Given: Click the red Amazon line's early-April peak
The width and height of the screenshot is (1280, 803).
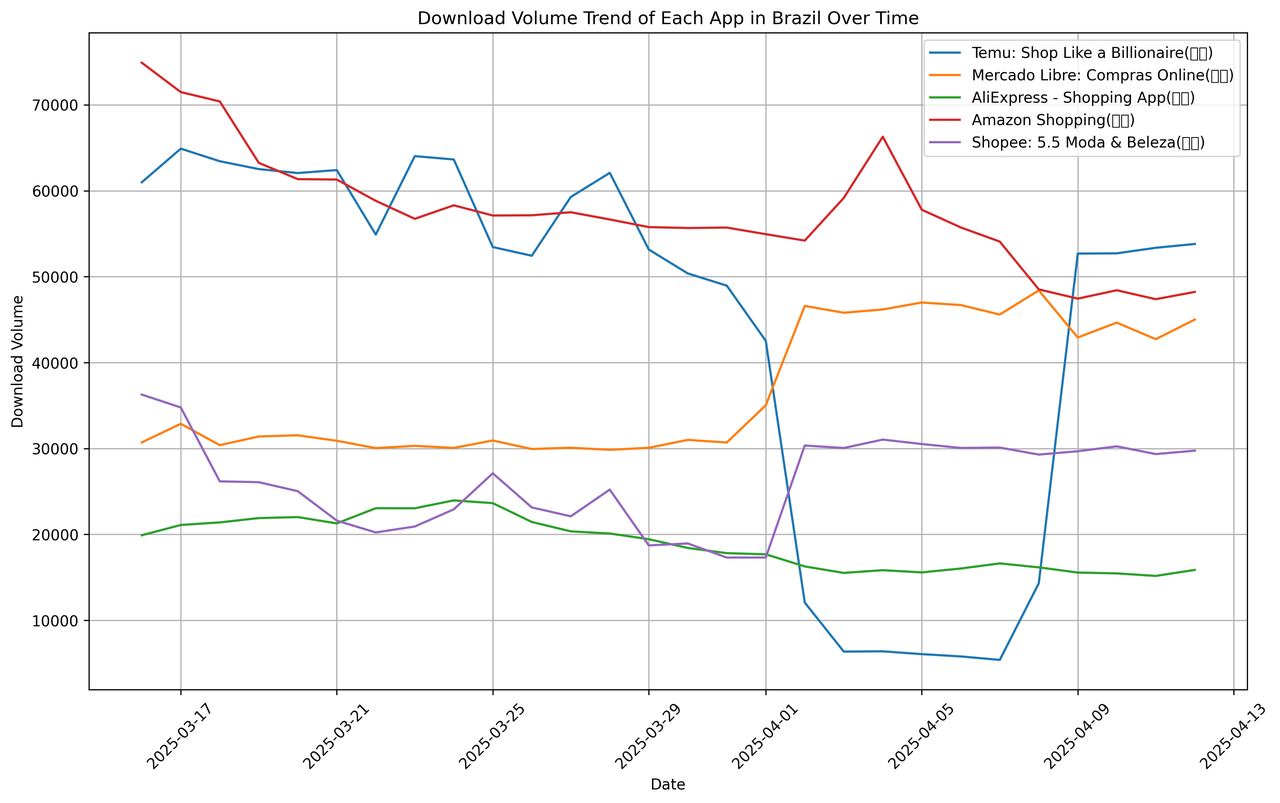Looking at the screenshot, I should pos(882,137).
